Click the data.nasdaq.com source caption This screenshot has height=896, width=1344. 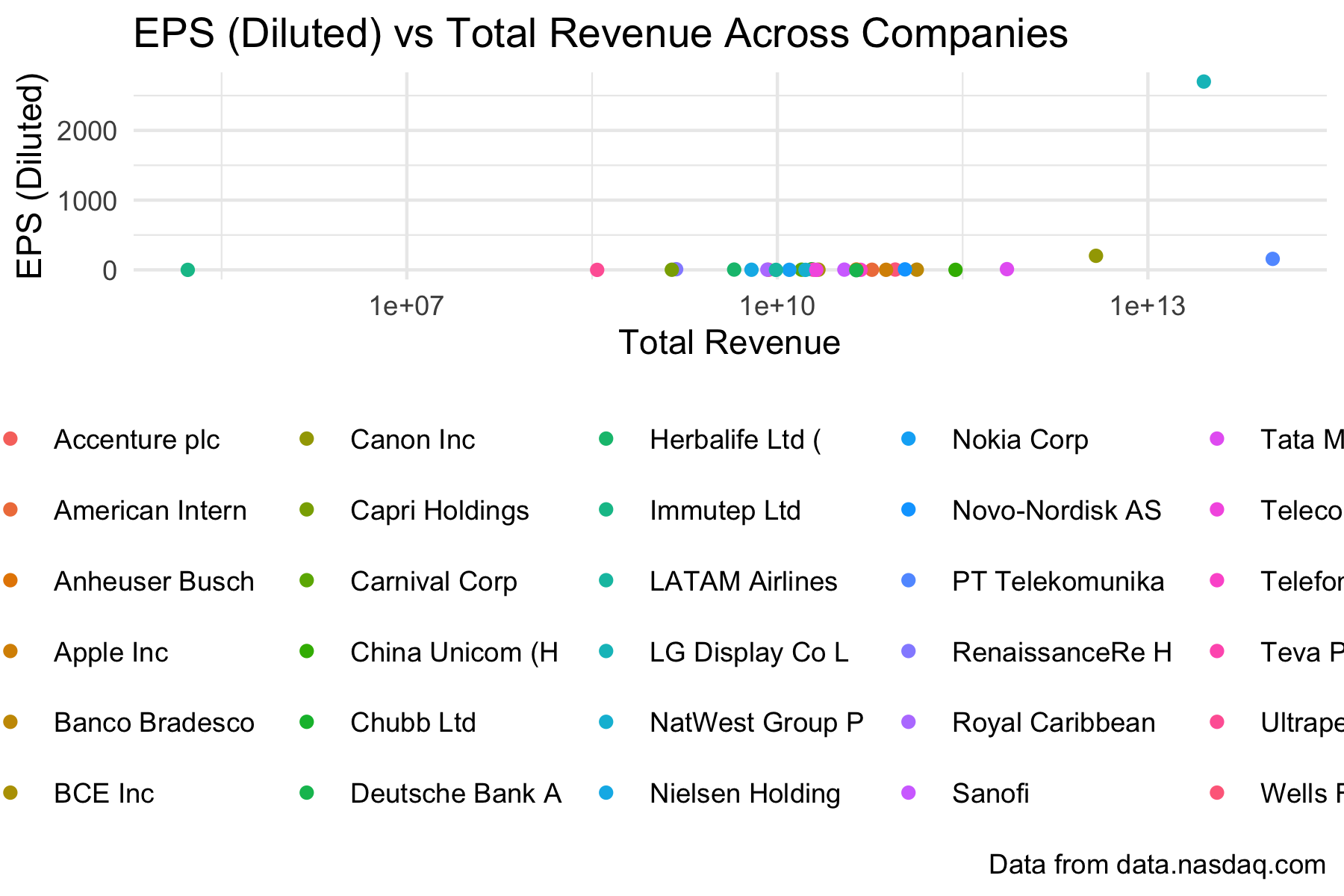[x=1157, y=865]
